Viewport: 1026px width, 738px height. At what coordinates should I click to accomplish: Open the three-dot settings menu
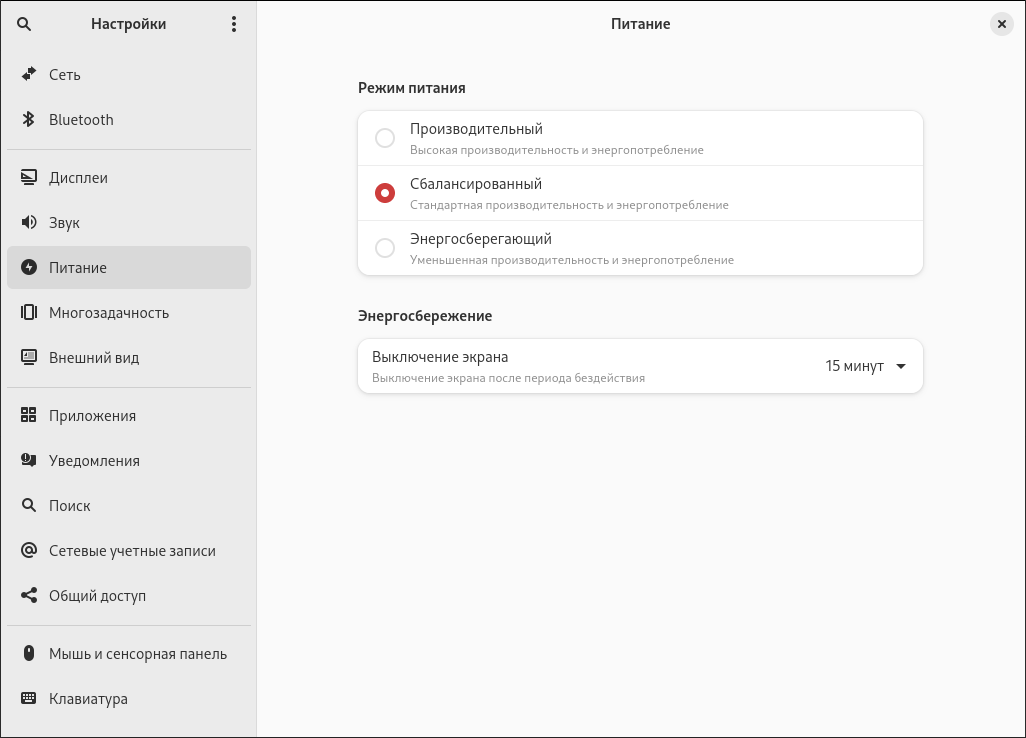tap(234, 24)
